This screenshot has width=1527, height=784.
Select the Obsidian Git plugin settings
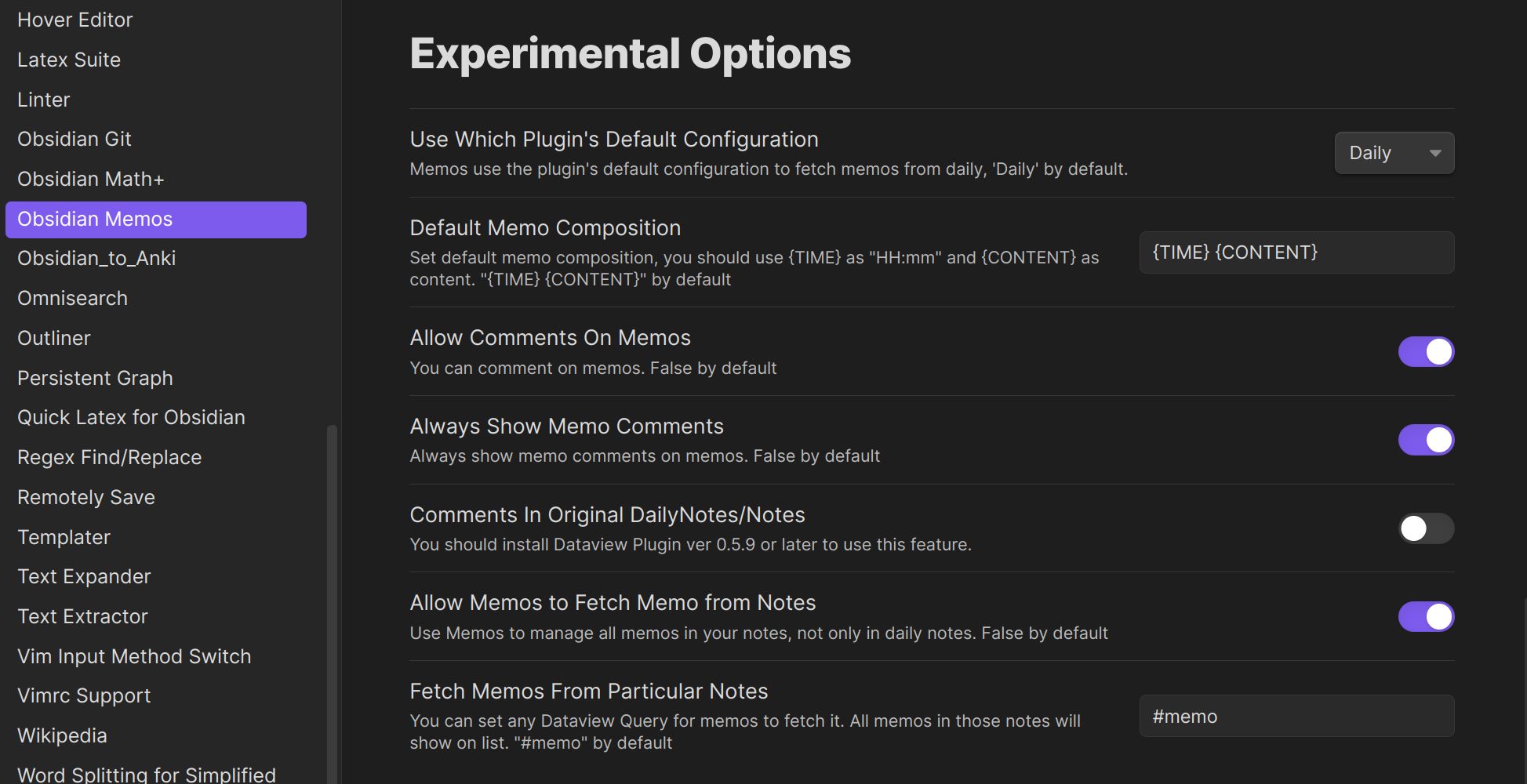click(74, 139)
